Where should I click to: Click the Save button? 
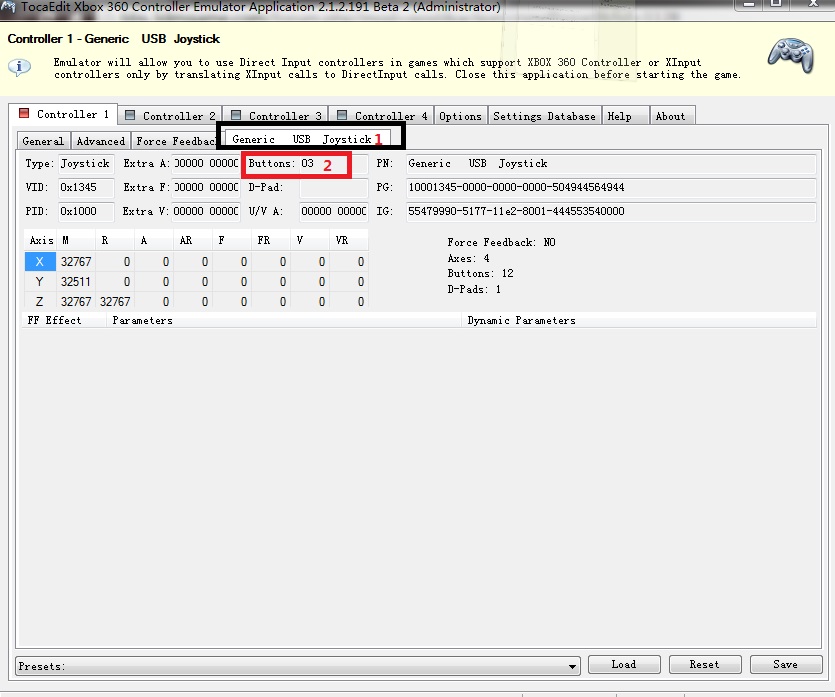[x=786, y=665]
